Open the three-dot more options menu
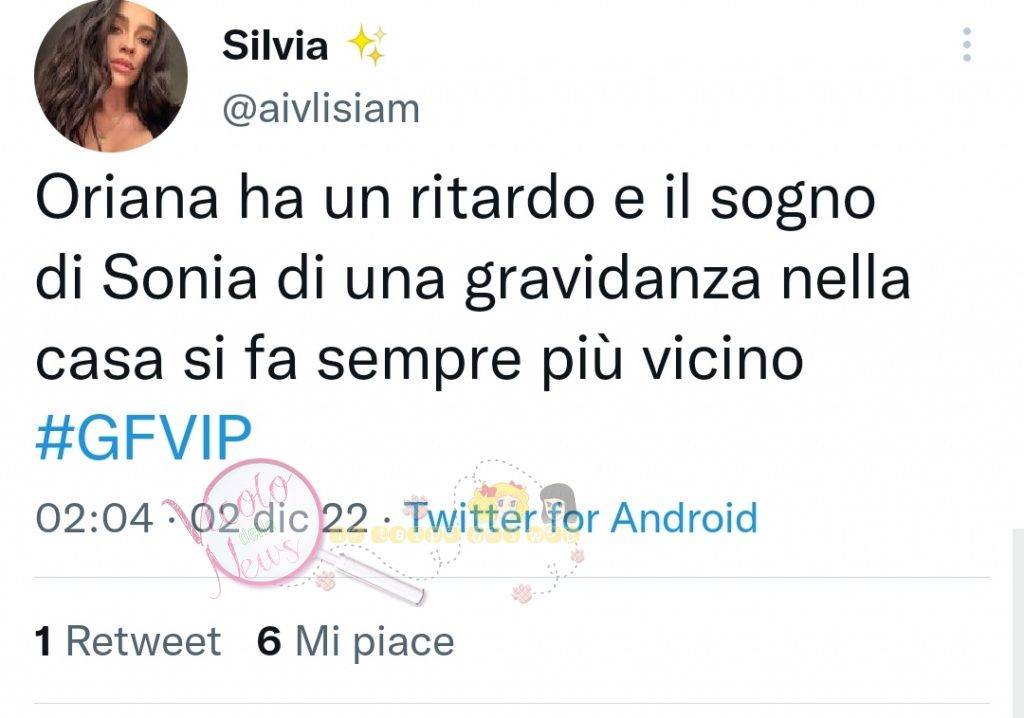Screen dimensions: 1024x718 coord(967,45)
